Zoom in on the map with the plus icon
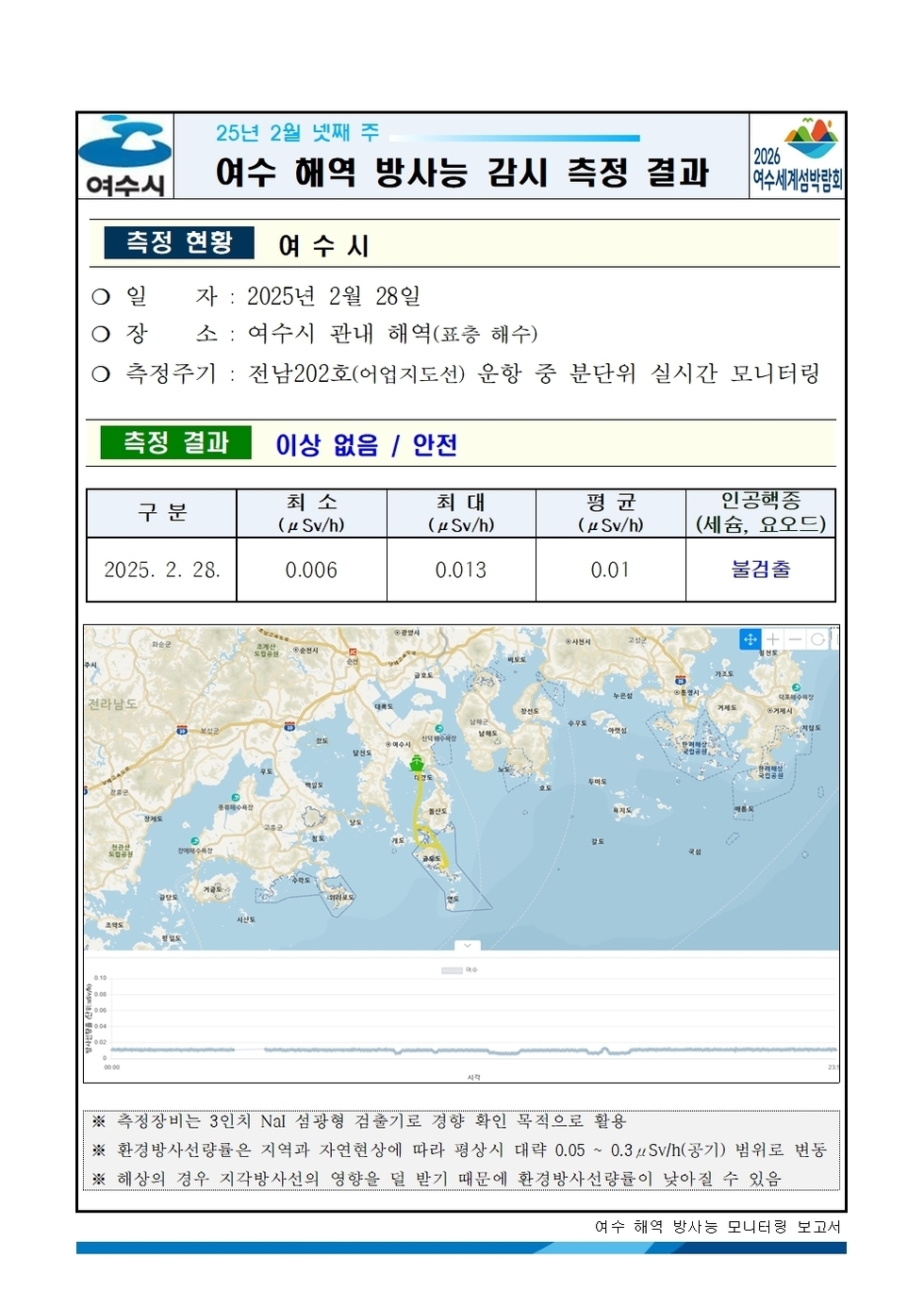Image resolution: width=924 pixels, height=1307 pixels. point(773,639)
